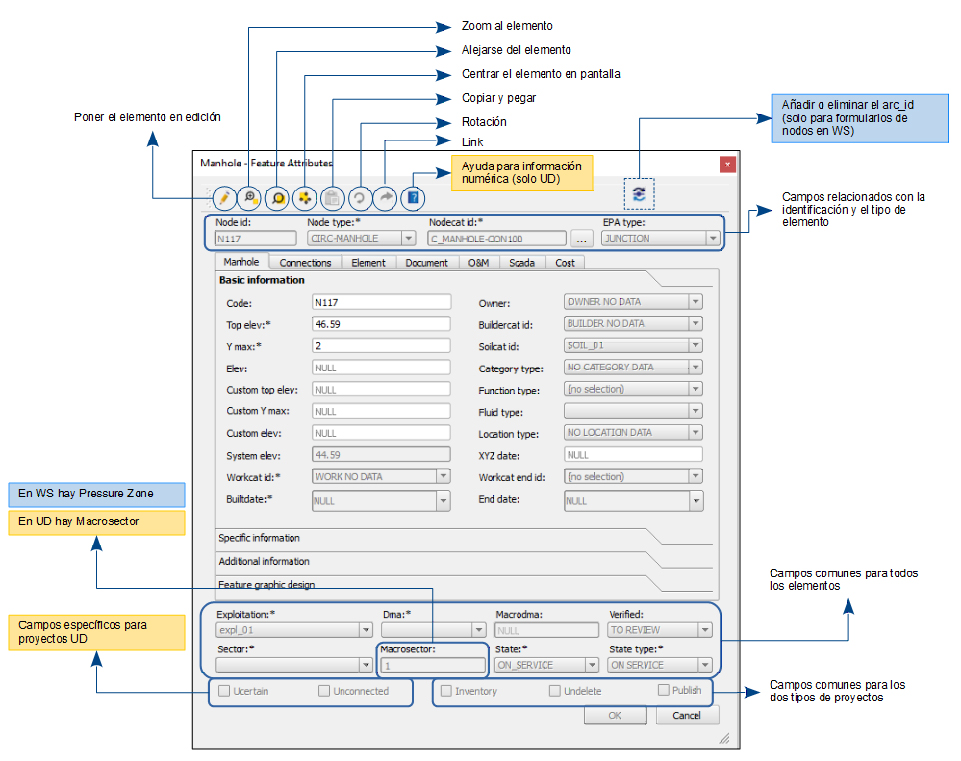Open the End date picker
Viewport: 961px width, 761px height.
pos(633,501)
